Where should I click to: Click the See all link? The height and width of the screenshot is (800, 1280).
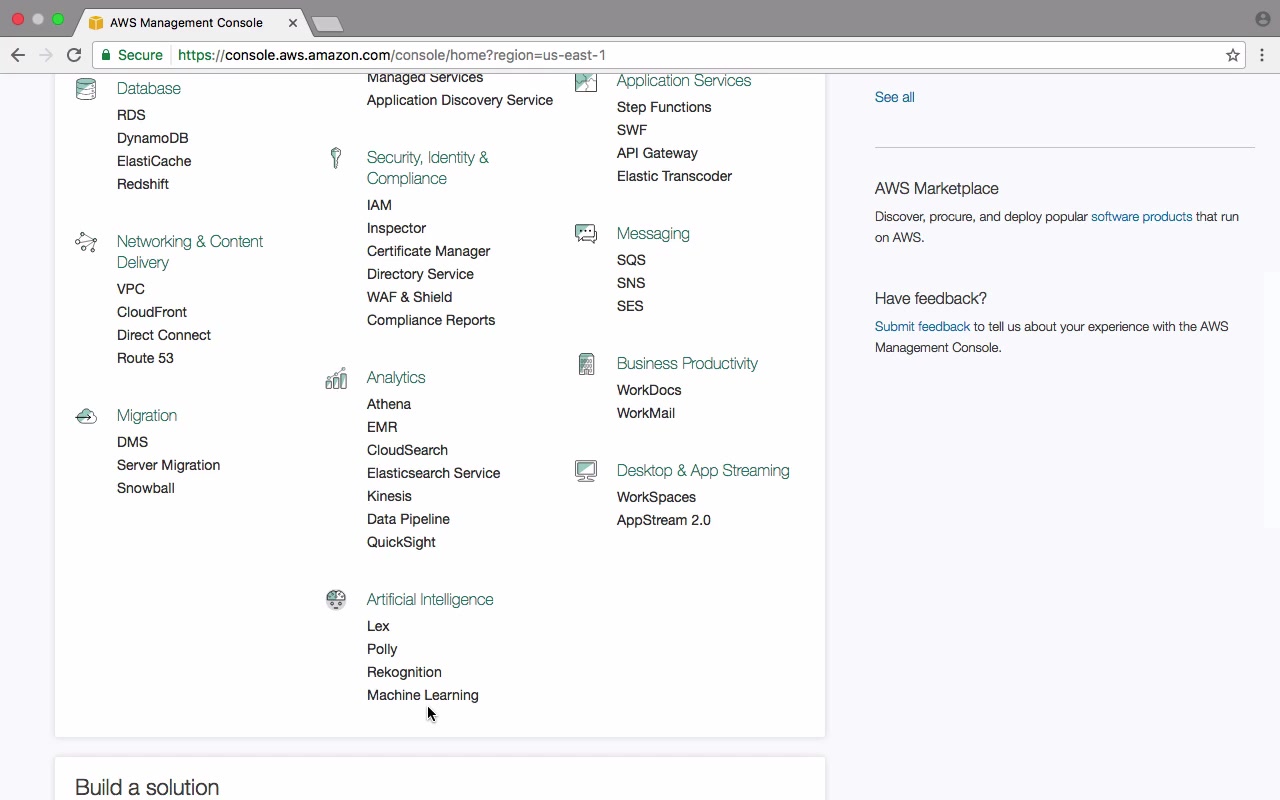(894, 97)
